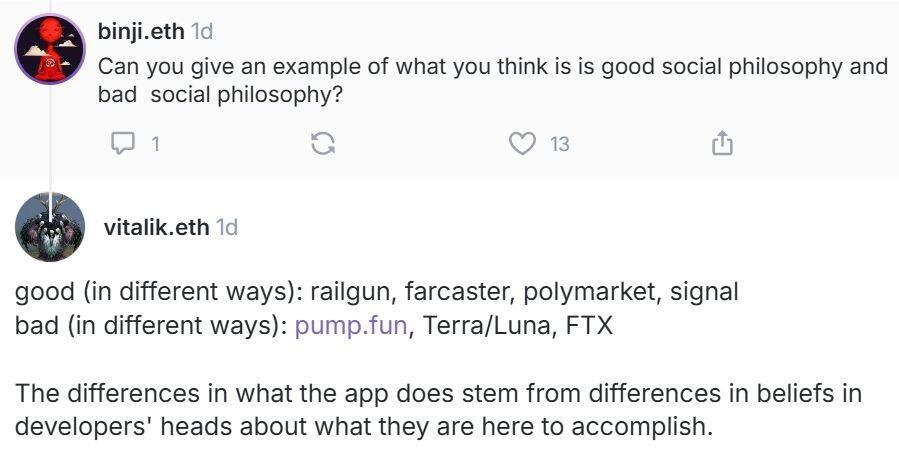Click the 1d timestamp beside vitalik.eth
The image size is (899, 460).
[x=227, y=227]
